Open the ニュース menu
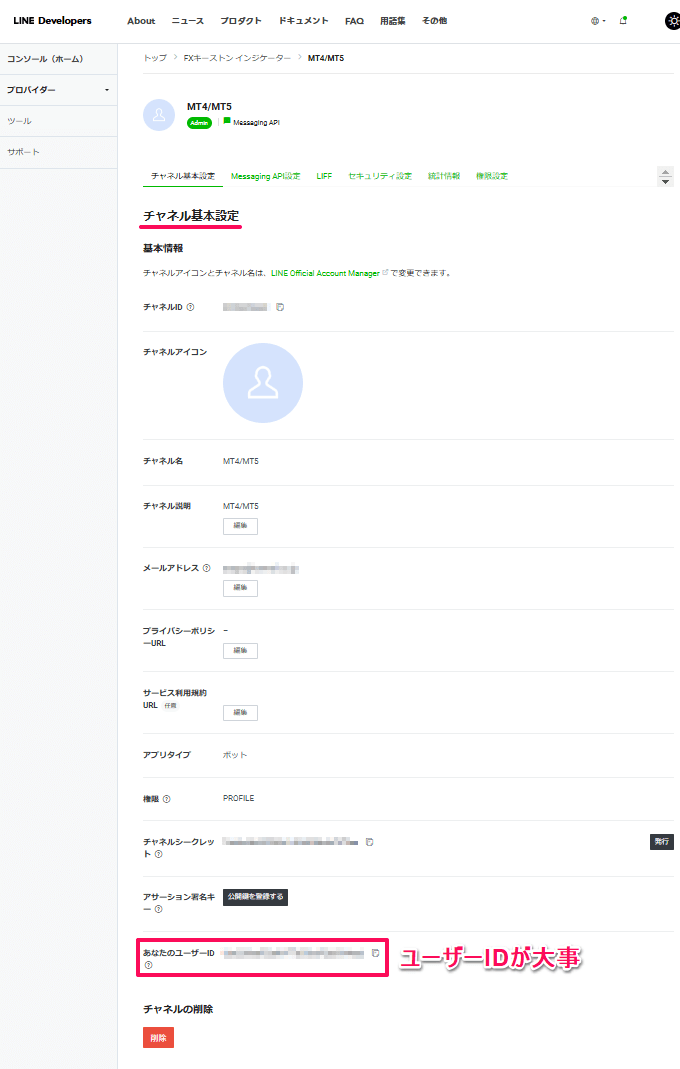 188,21
